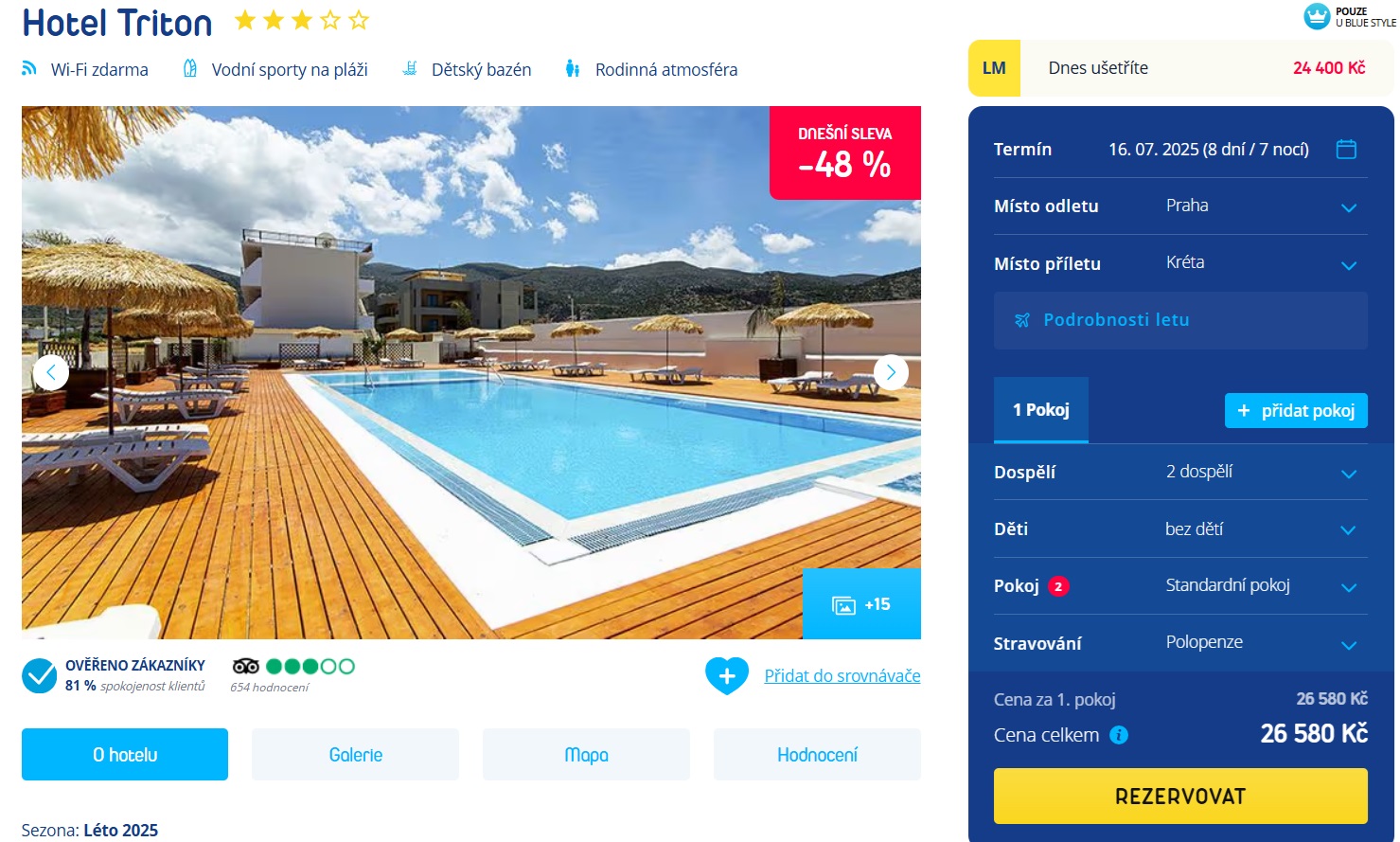
Task: Add another room with přidat pokoj
Action: click(x=1296, y=410)
